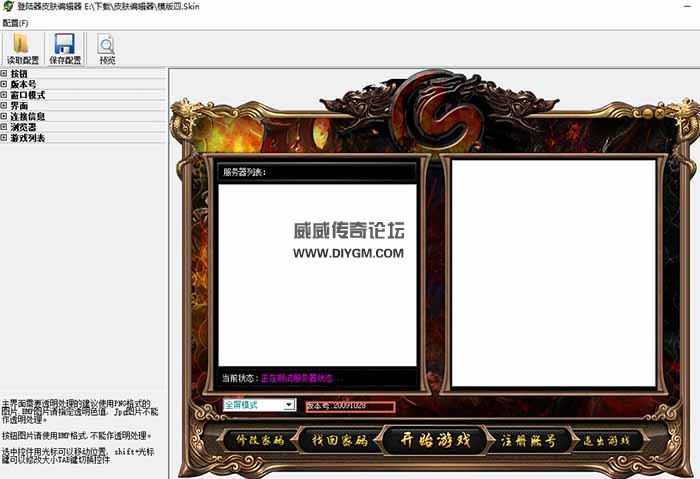Select the white server list box
700x479 pixels.
(317, 275)
